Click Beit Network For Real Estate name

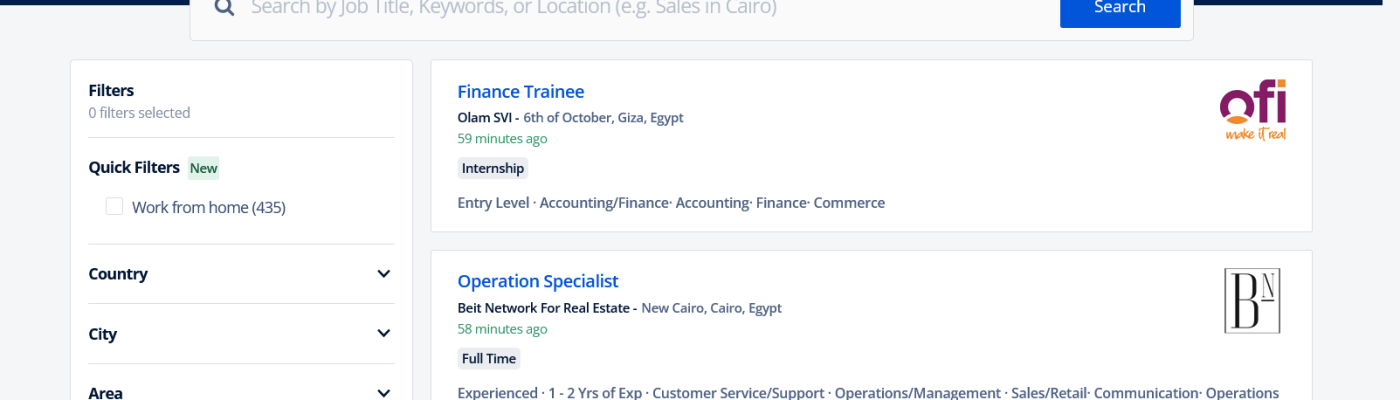tap(544, 308)
